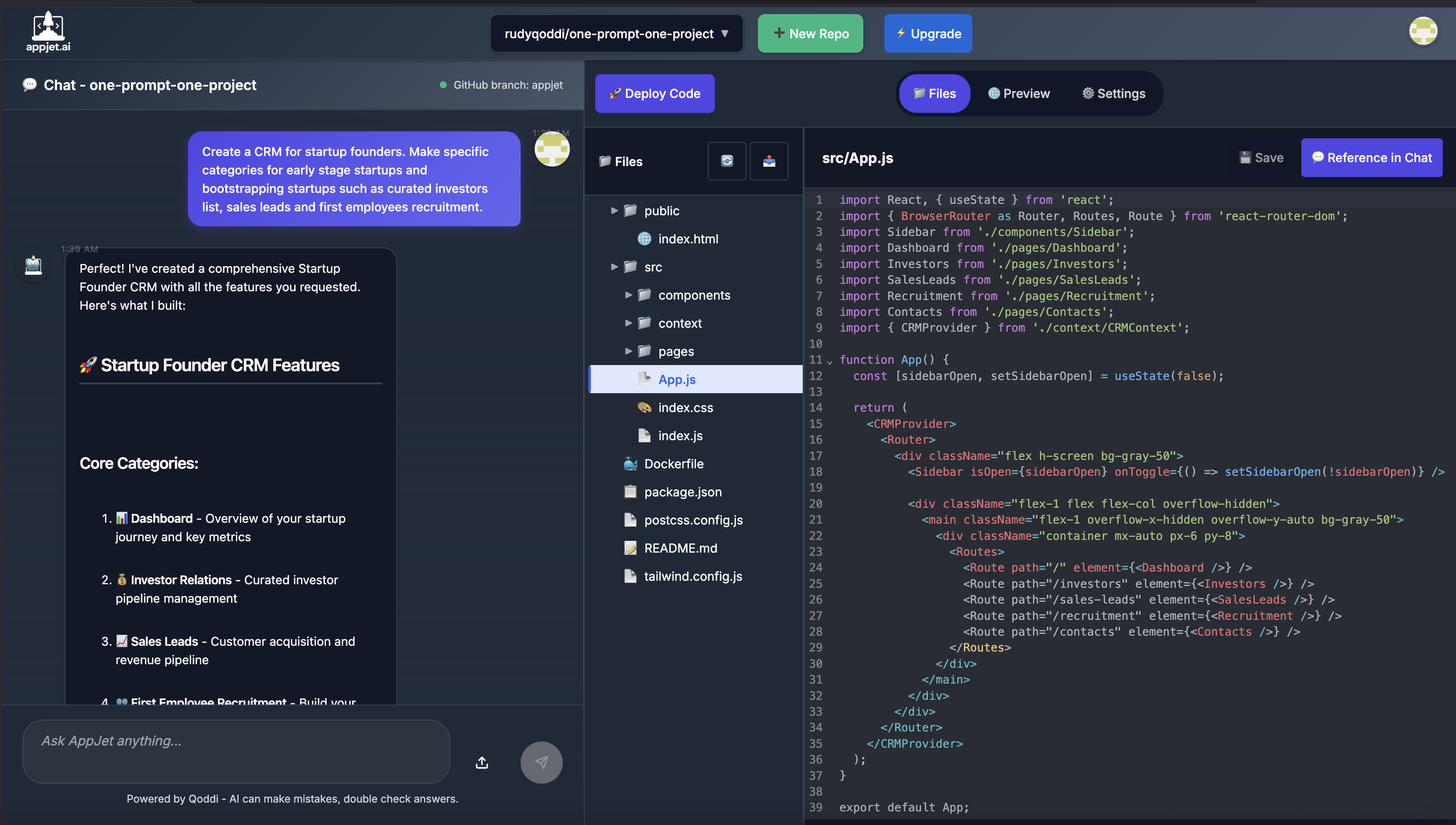Collapse the code fold arrow on line 11
1456x825 pixels.
pos(829,360)
